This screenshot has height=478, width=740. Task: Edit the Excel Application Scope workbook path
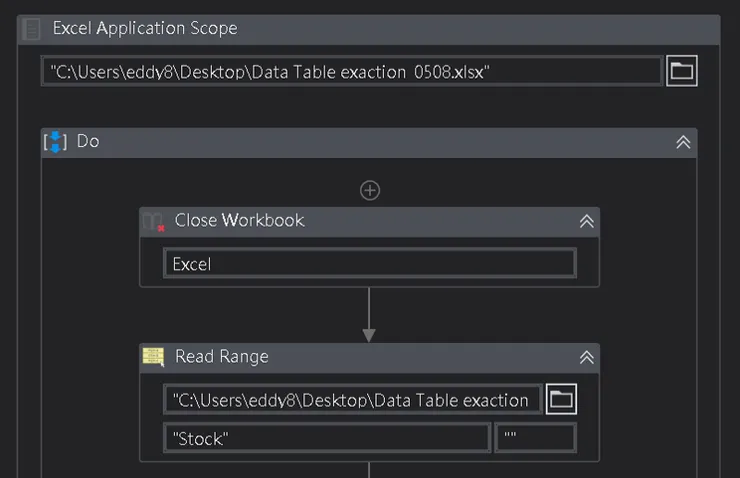(x=351, y=71)
